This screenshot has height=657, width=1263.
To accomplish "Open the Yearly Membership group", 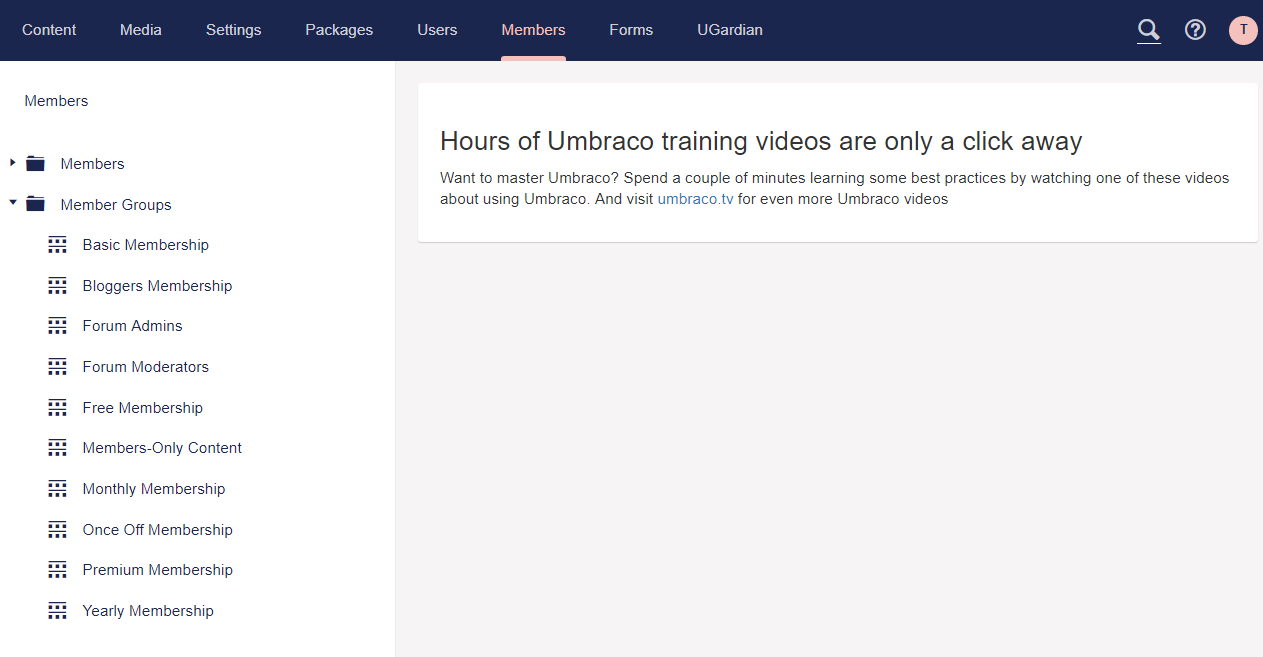I will pyautogui.click(x=148, y=611).
